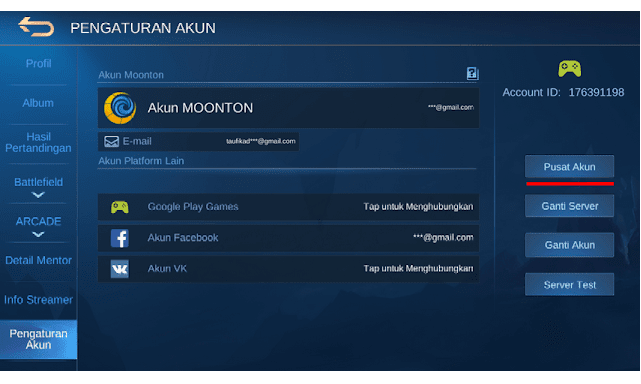Tap the green gamepad icon above Account ID
Image resolution: width=641 pixels, height=384 pixels.
569,69
